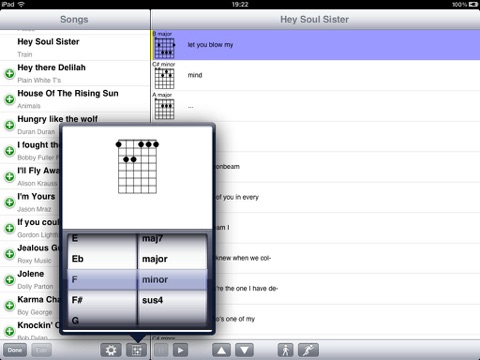Open House Of The Rising Sun song

[75, 99]
